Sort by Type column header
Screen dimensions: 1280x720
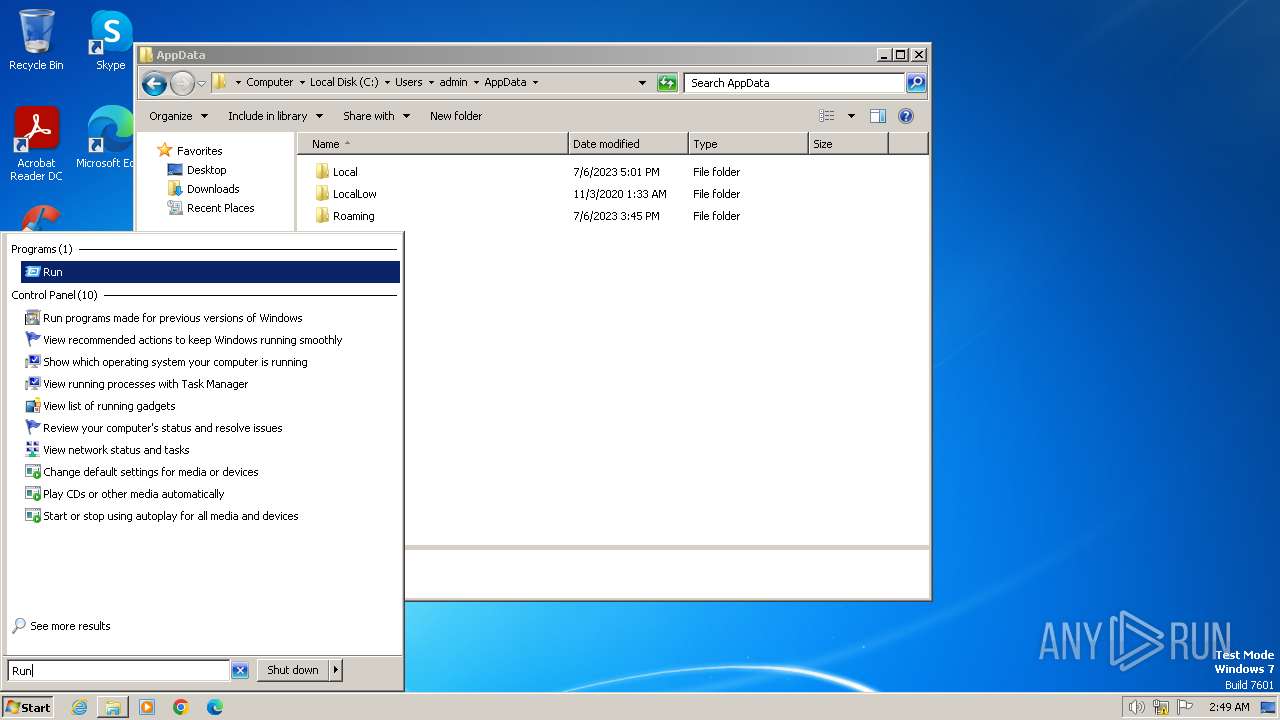[x=748, y=144]
